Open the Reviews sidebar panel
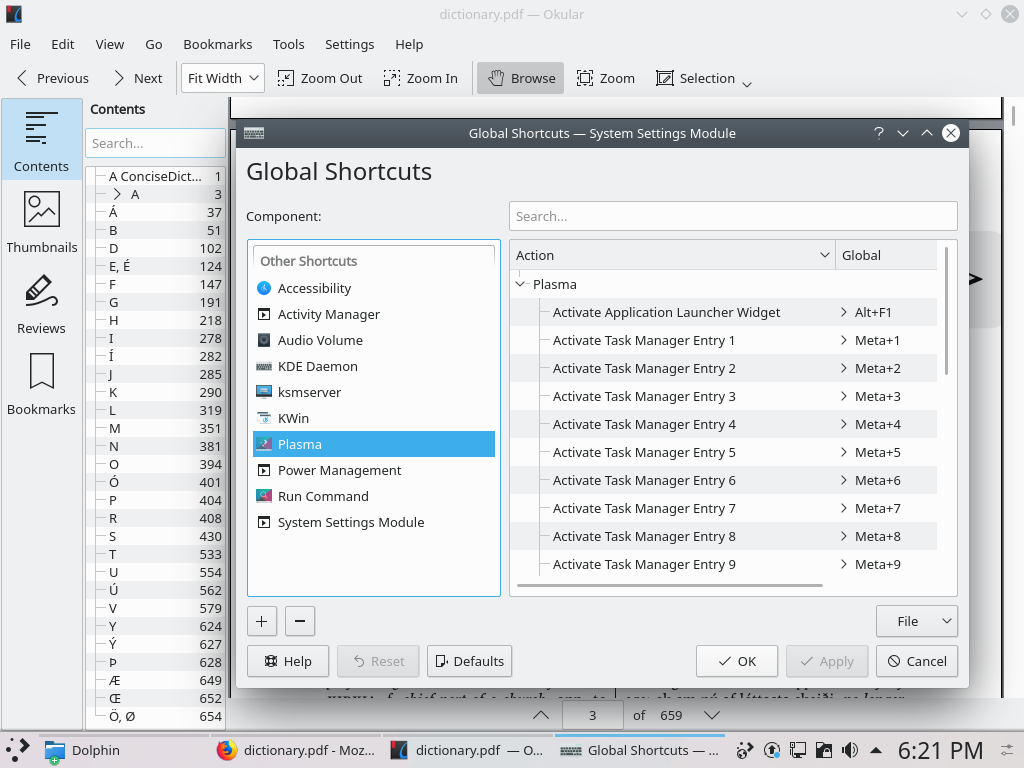The height and width of the screenshot is (768, 1024). 41,304
